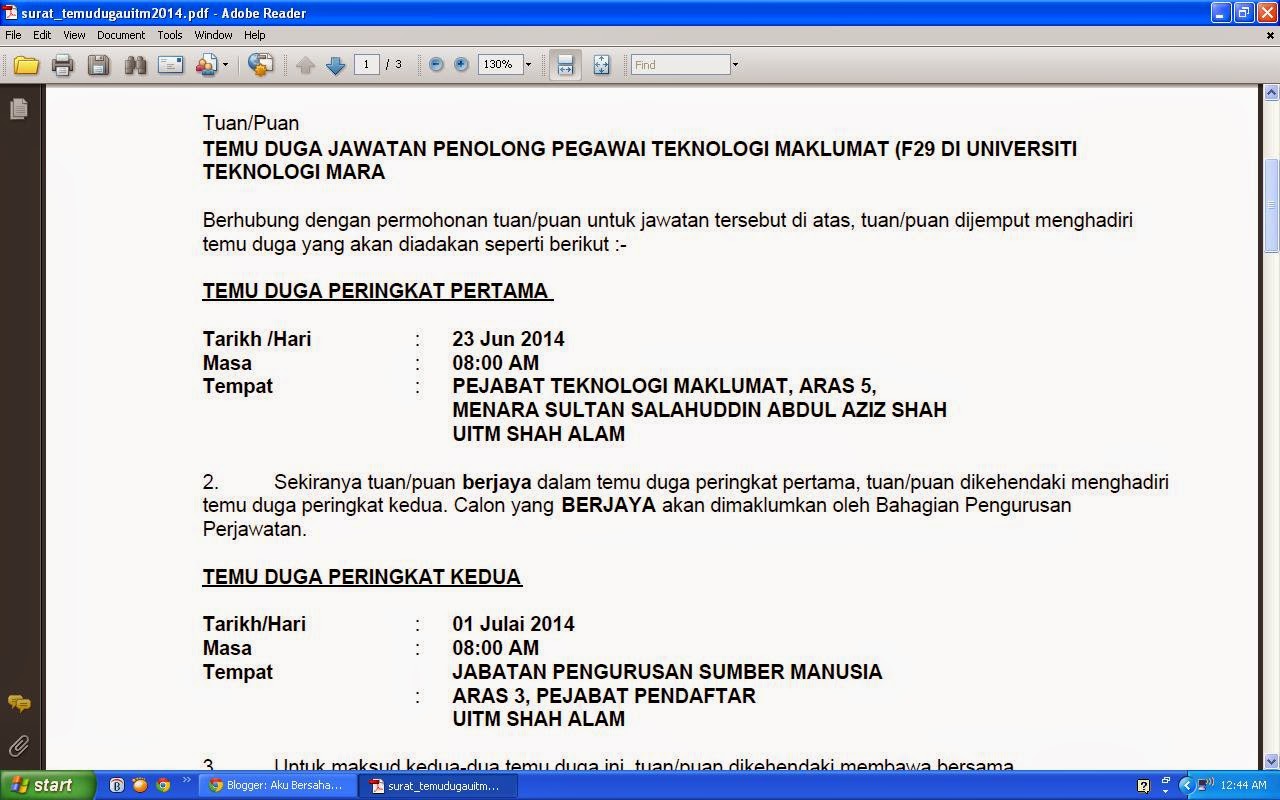Click the vertical scrollbar up arrow
1280x800 pixels.
[x=1272, y=93]
